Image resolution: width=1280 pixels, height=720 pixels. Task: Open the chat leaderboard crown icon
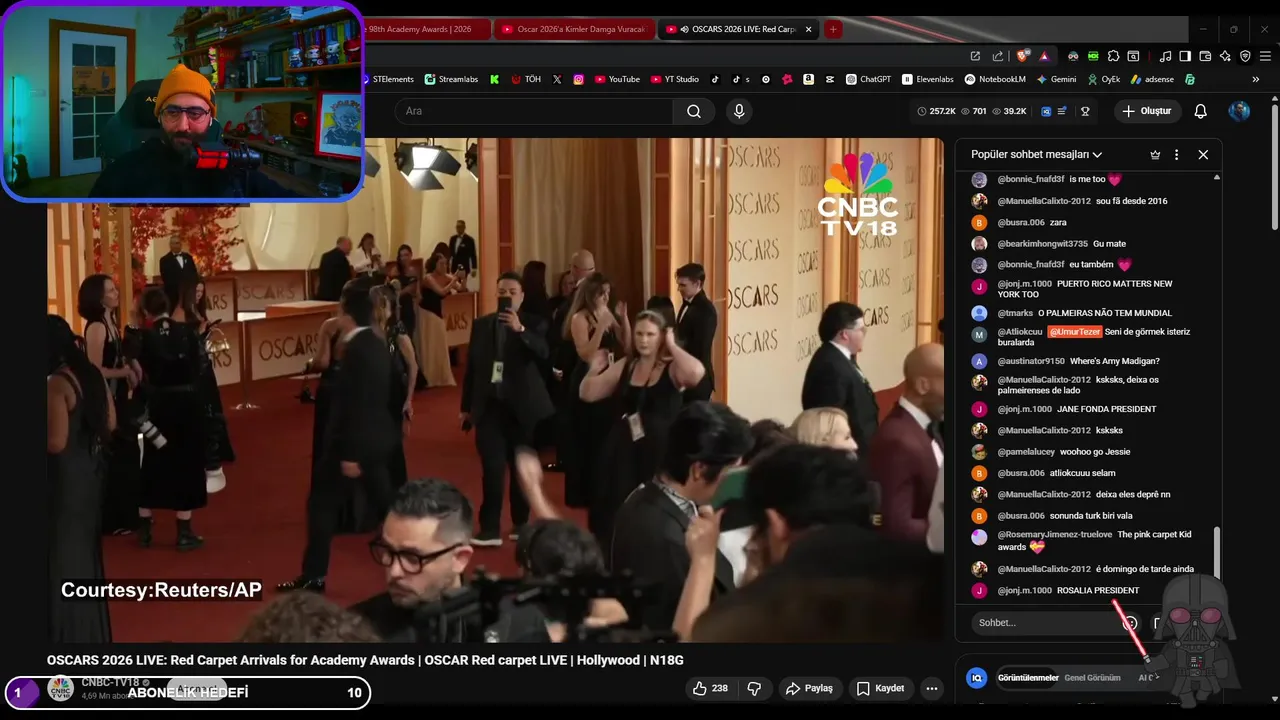click(1155, 155)
